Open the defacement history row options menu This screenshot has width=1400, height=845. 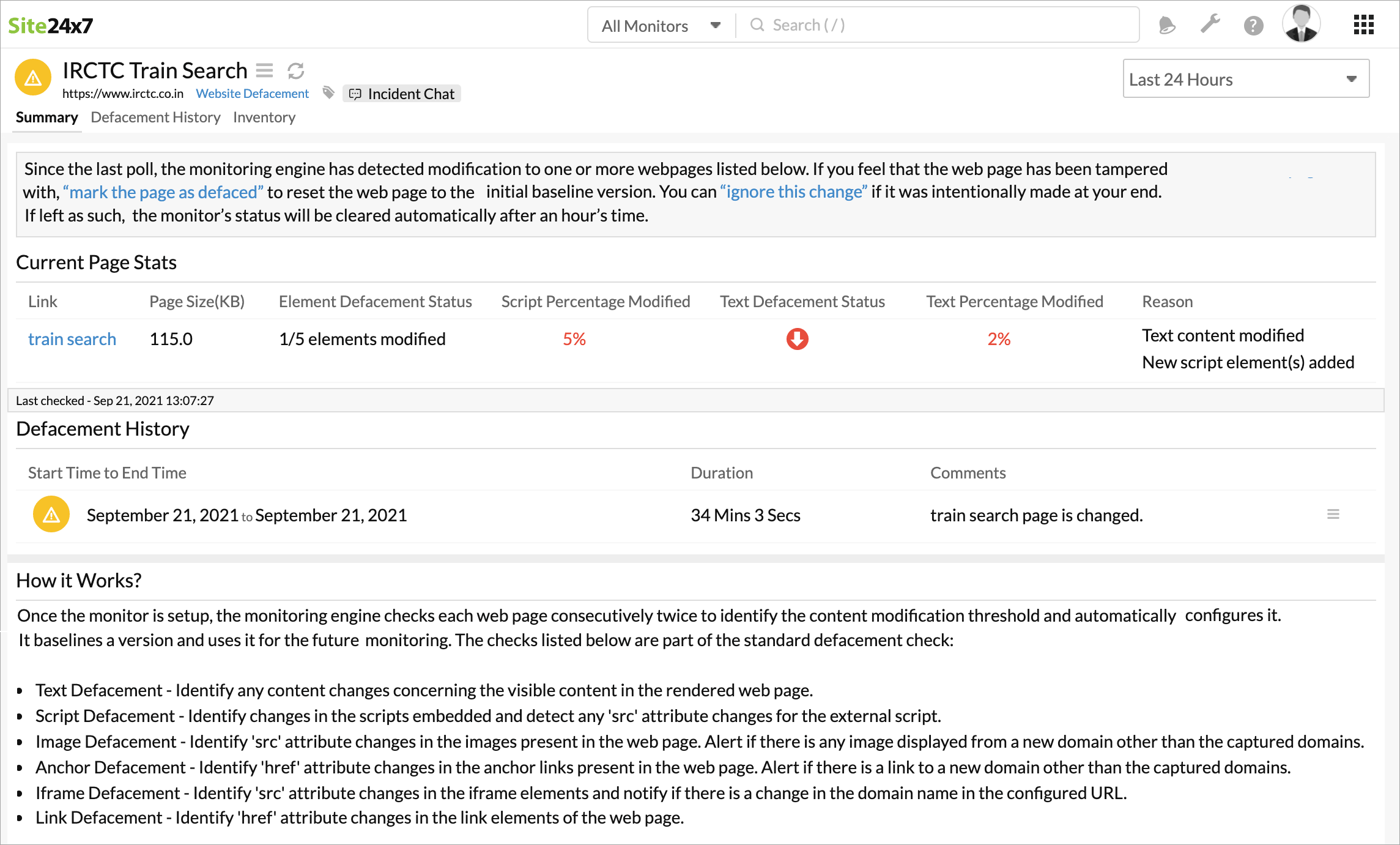[1333, 515]
